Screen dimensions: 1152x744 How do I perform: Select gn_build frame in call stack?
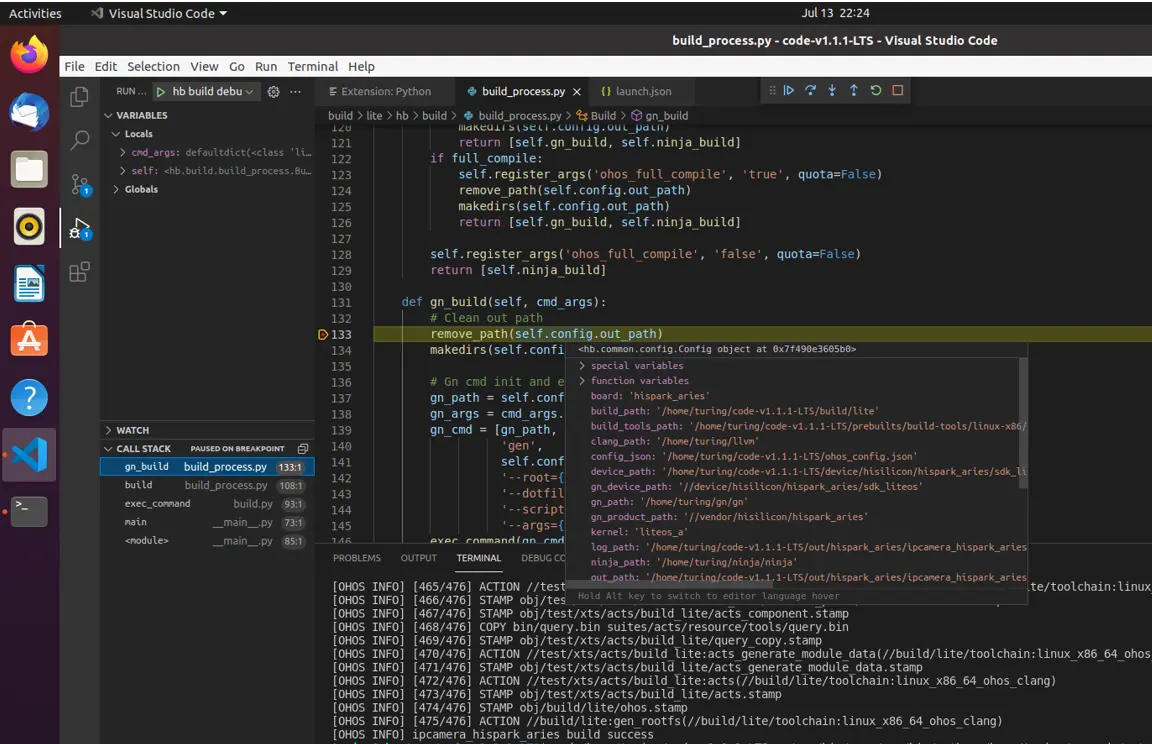(x=207, y=467)
